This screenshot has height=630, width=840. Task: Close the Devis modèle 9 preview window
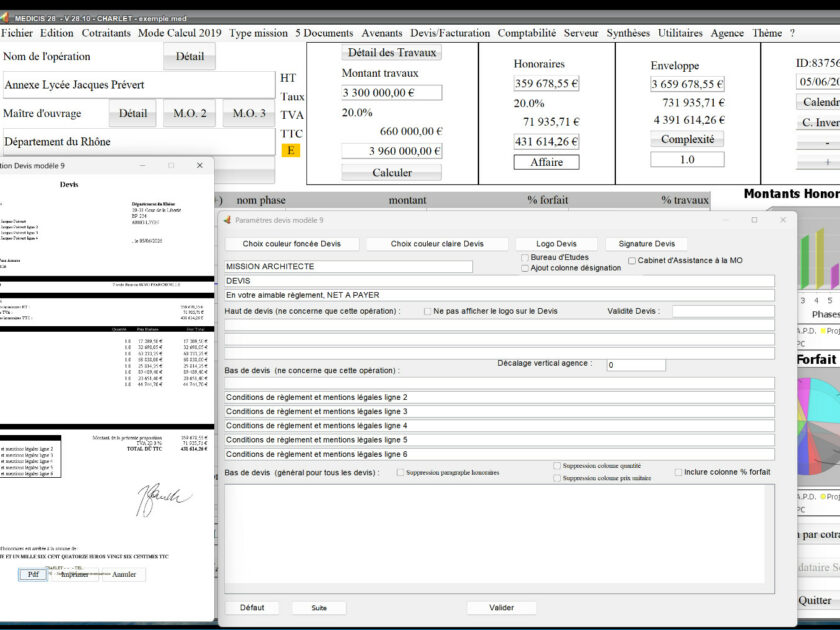[x=200, y=166]
